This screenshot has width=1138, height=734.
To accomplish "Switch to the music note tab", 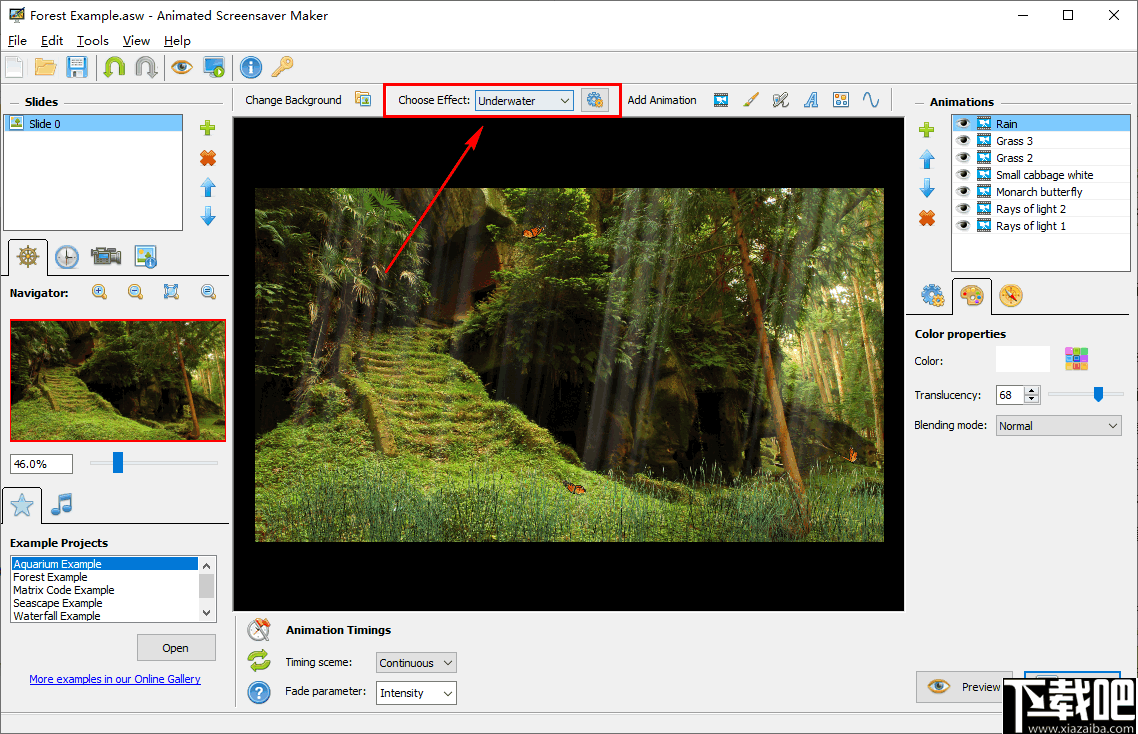I will (x=62, y=505).
